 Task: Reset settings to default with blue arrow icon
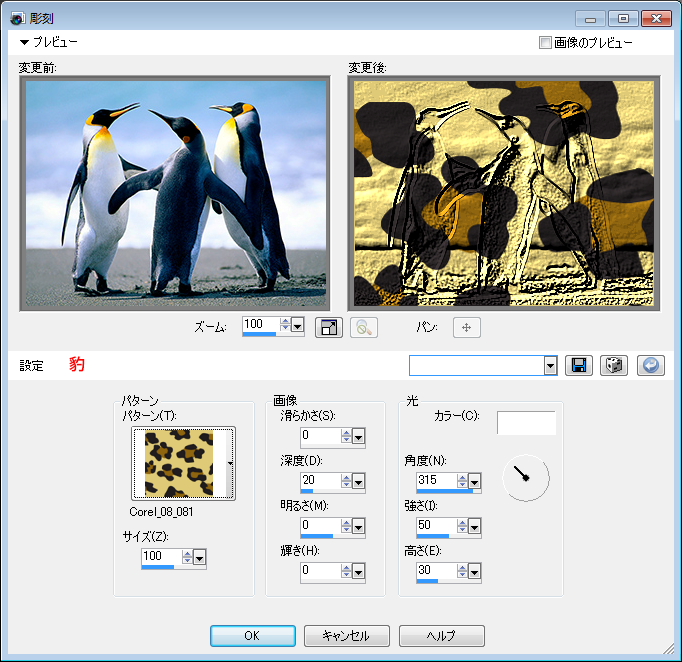650,365
